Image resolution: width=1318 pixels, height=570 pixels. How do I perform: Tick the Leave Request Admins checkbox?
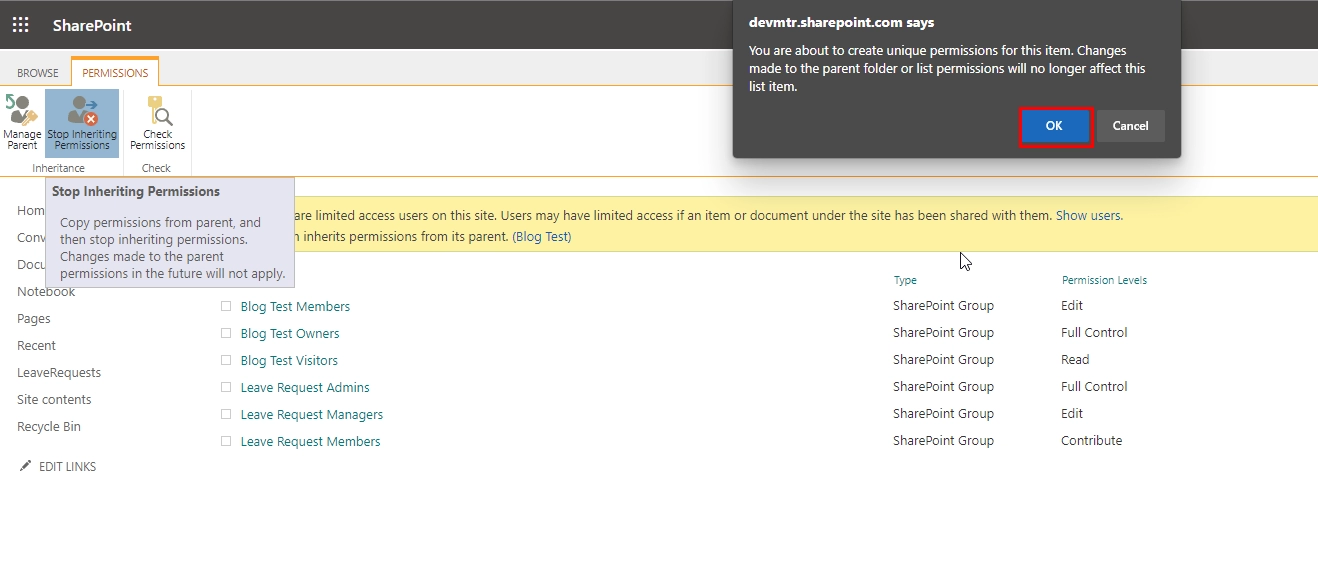pos(226,387)
